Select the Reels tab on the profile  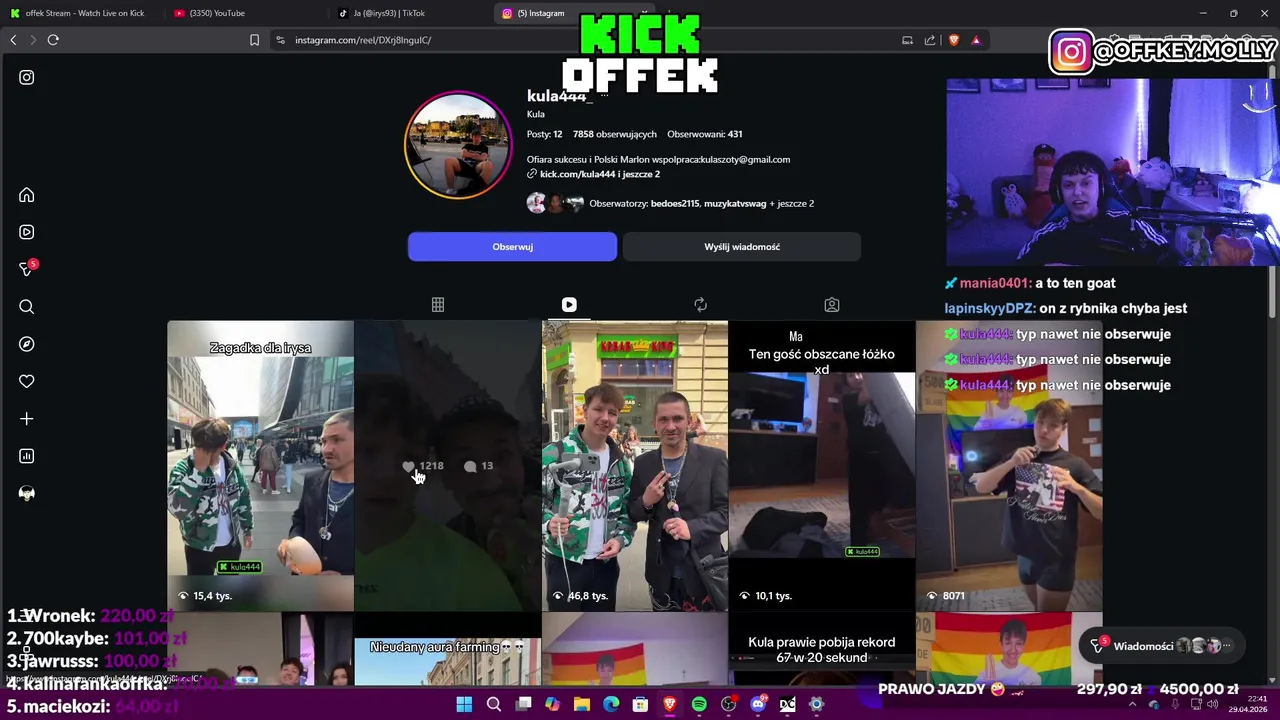[569, 304]
